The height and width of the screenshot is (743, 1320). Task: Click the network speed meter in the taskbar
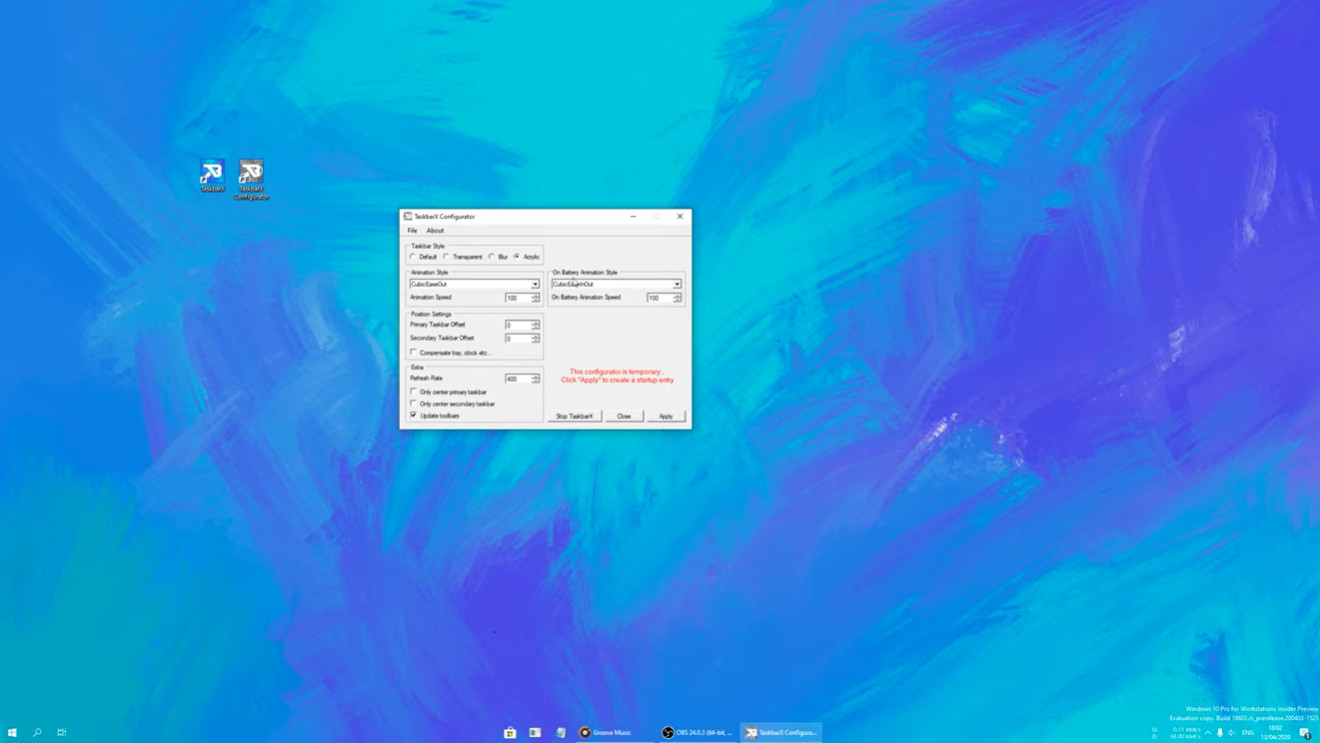(x=1177, y=732)
